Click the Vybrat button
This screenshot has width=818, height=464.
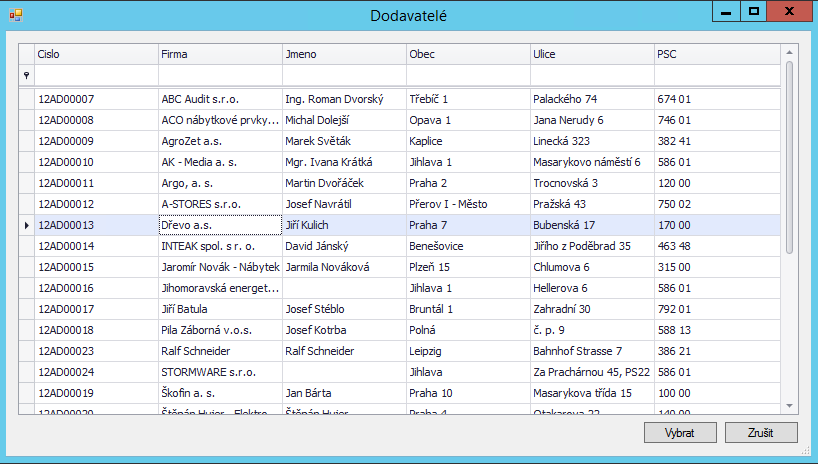point(680,432)
